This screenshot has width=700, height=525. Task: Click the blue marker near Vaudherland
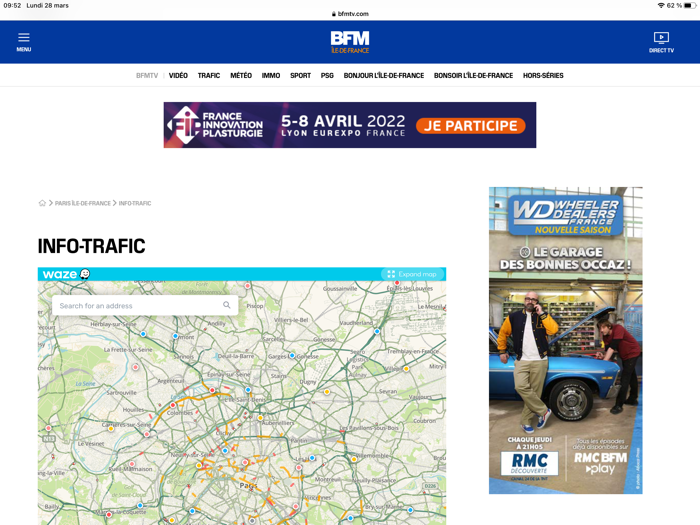pyautogui.click(x=377, y=331)
